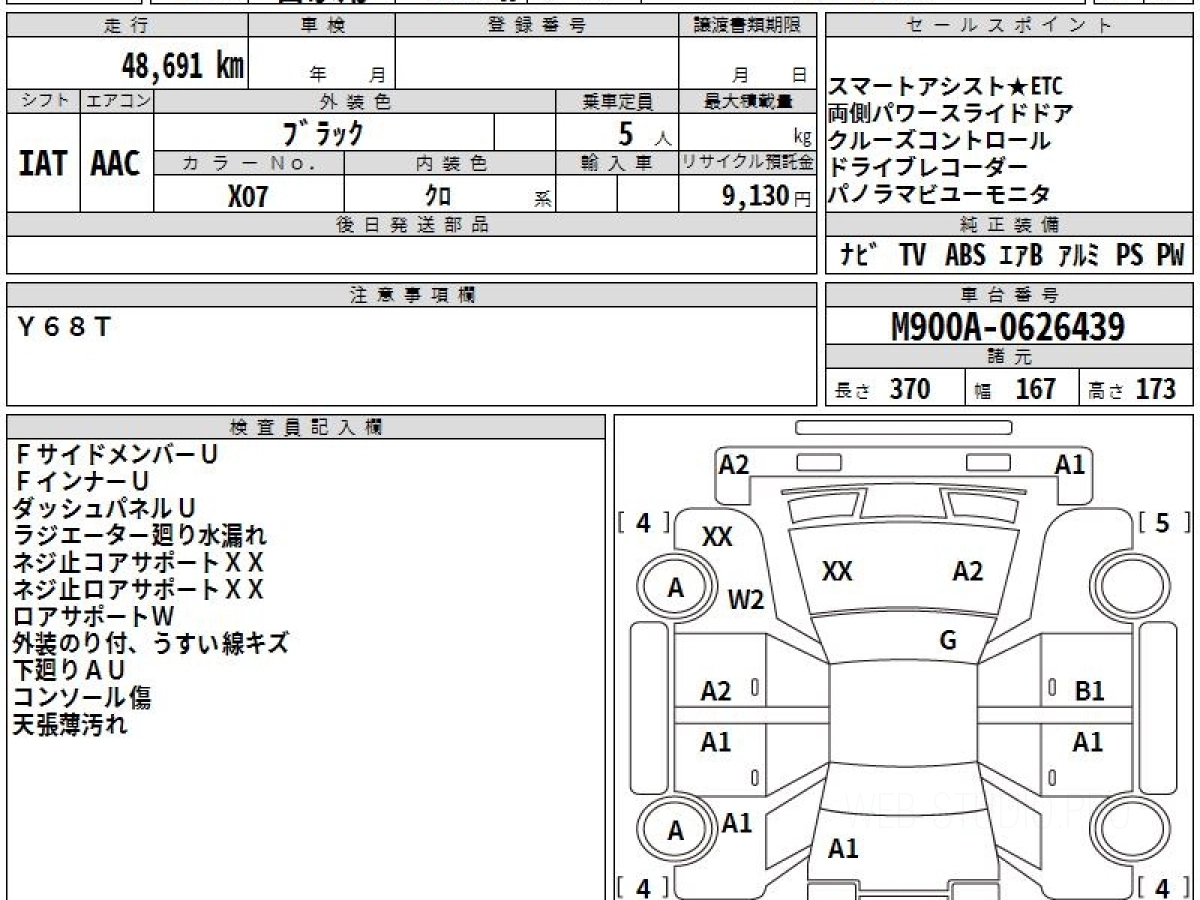Click the 注意事項欄 header

(x=412, y=295)
